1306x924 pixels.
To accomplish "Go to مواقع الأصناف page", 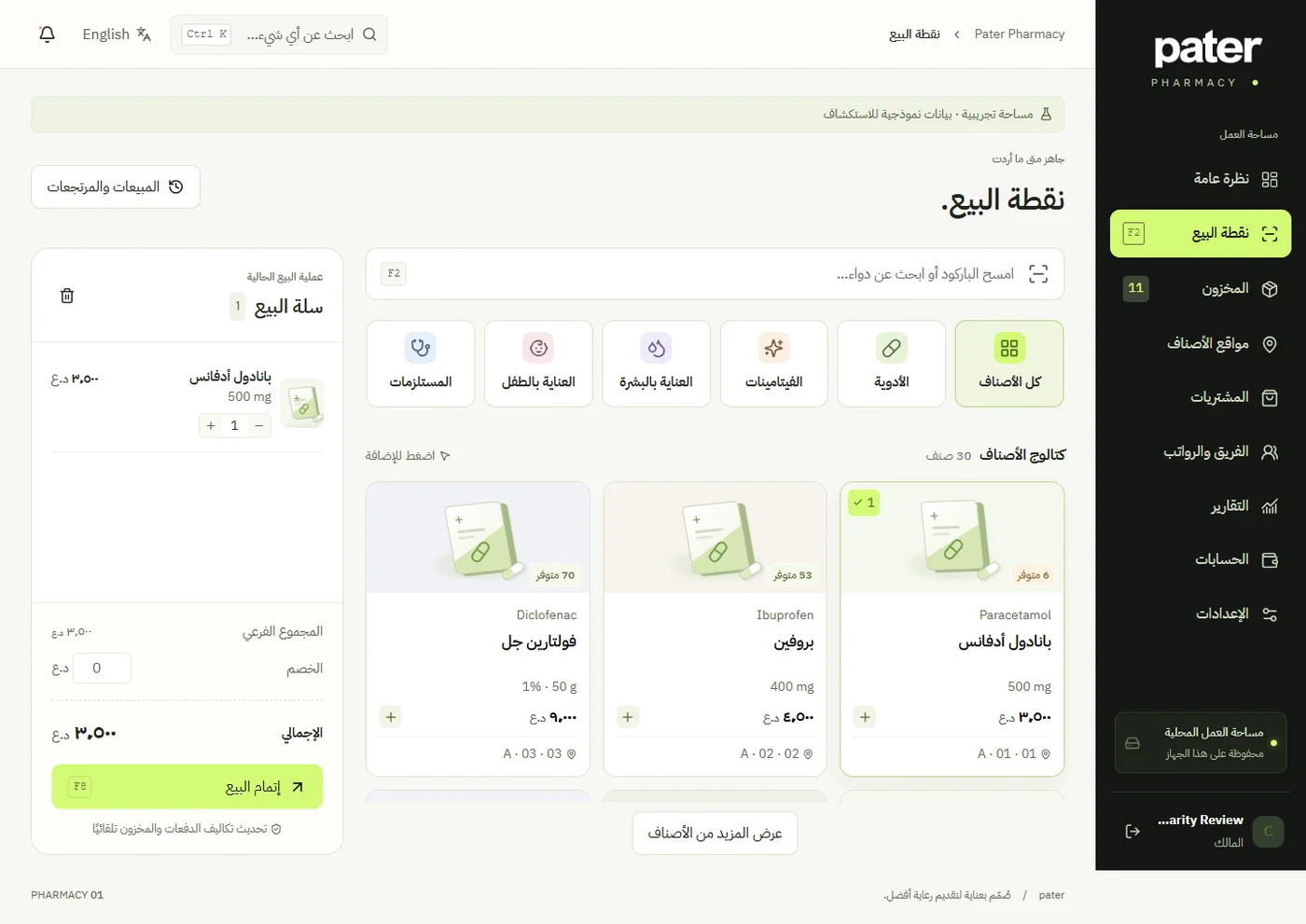I will (1201, 344).
